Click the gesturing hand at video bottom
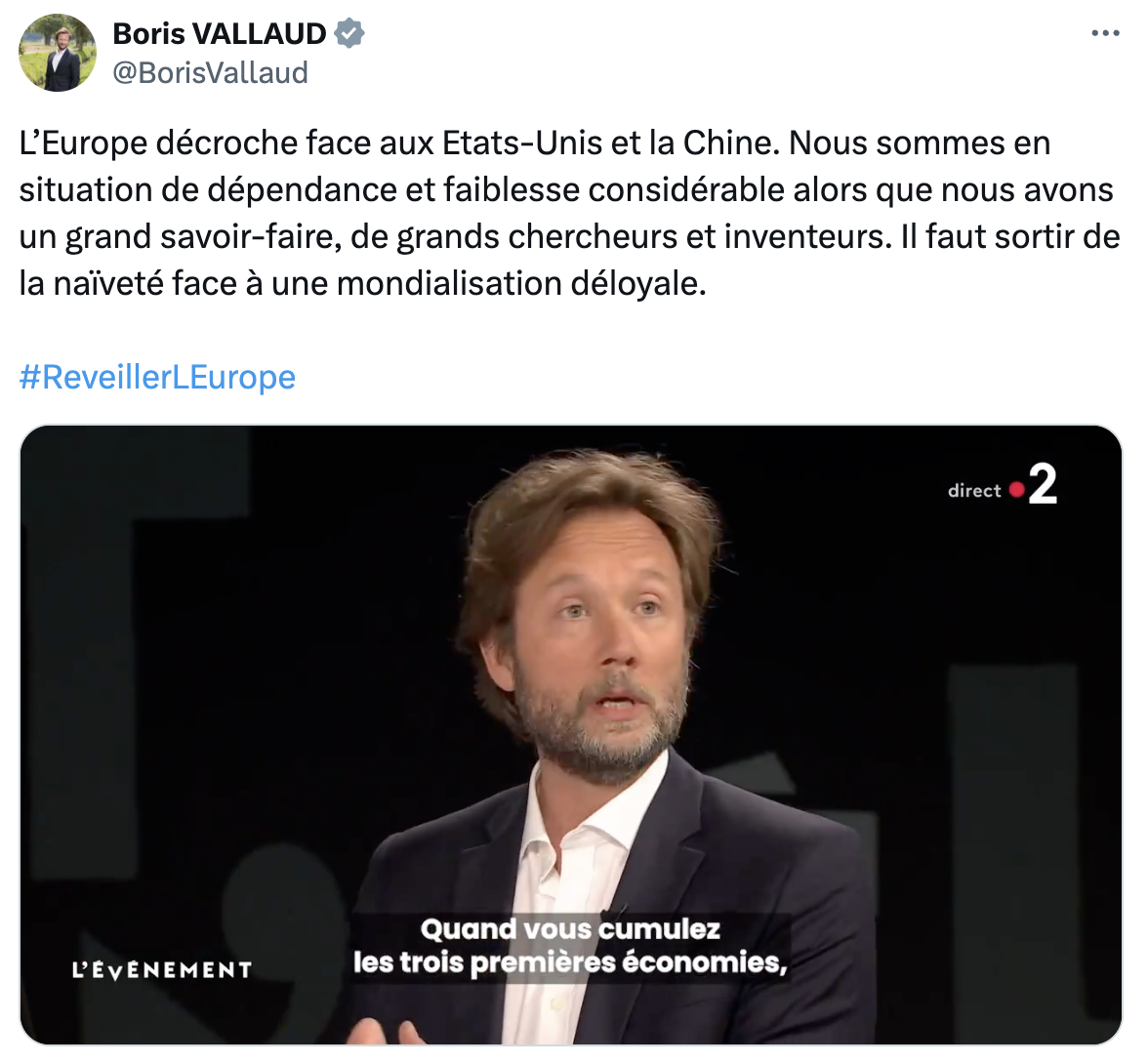This screenshot has width=1148, height=1064. click(385, 1031)
